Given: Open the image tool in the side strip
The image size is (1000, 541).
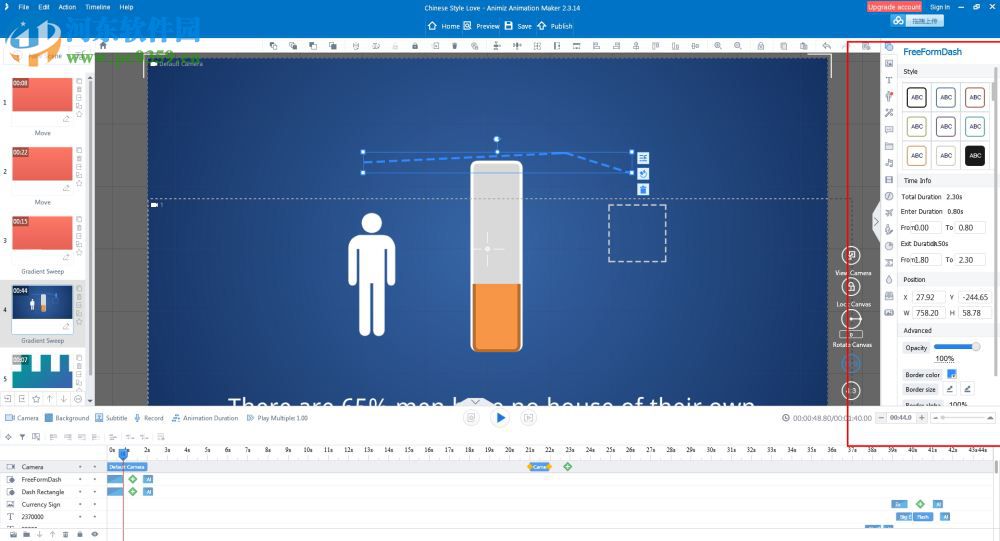Looking at the screenshot, I should click(x=889, y=63).
